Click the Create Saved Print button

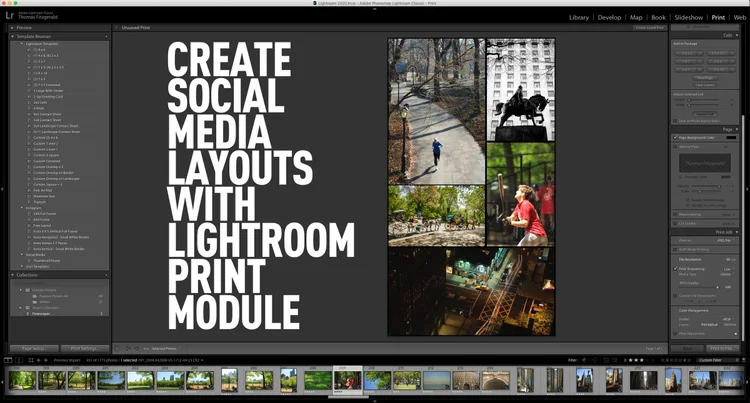coord(650,28)
